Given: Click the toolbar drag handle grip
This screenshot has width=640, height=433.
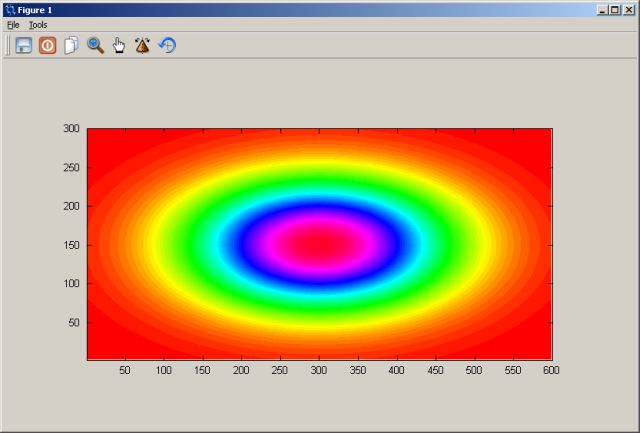Looking at the screenshot, I should (x=7, y=45).
